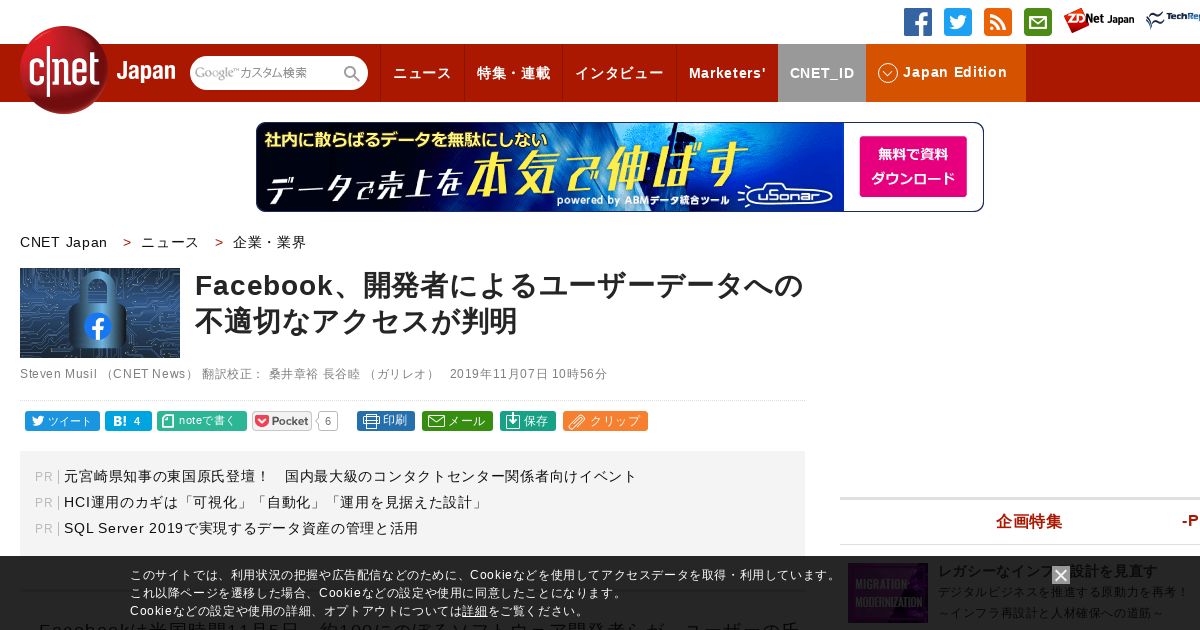This screenshot has width=1200, height=630.
Task: Open PR link 元宮崎県知事の東国原氏登壇
Action: (350, 476)
